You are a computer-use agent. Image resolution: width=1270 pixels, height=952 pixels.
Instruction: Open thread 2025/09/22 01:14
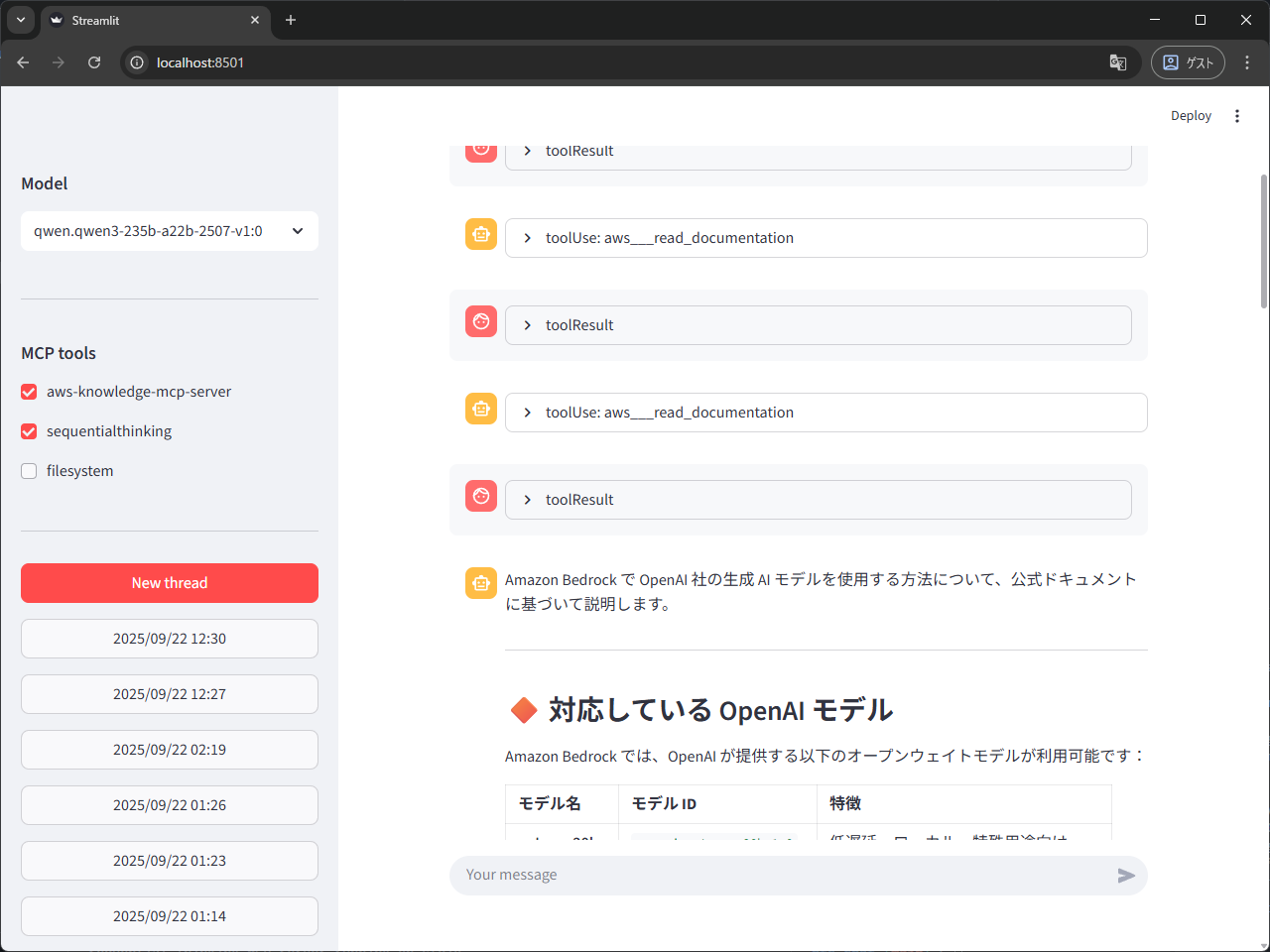(x=170, y=916)
